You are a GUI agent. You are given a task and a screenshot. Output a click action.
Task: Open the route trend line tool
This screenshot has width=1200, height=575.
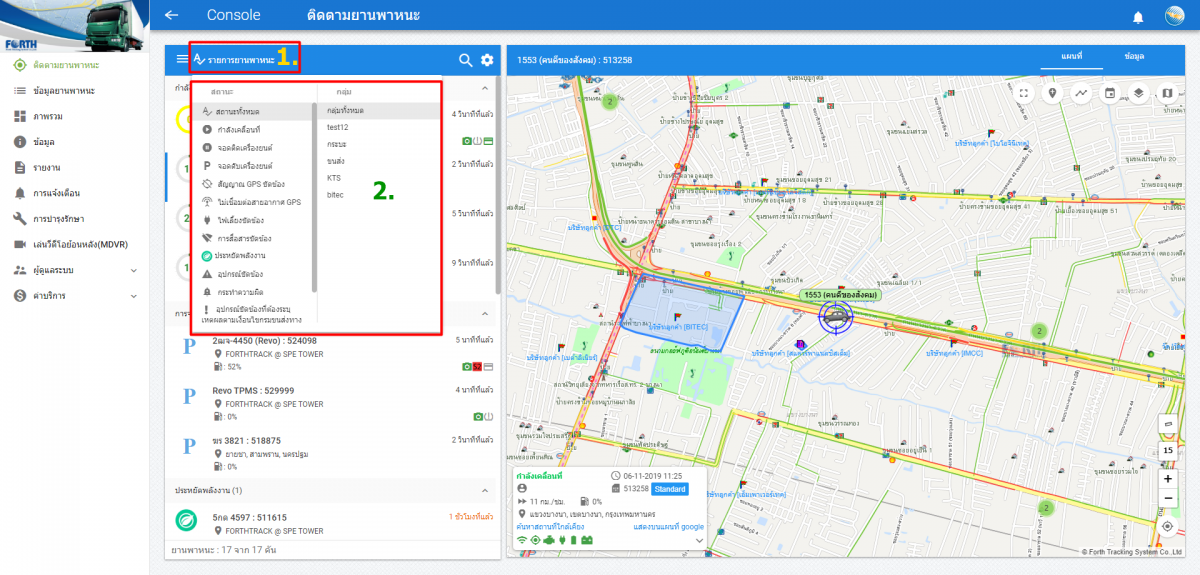click(x=1081, y=93)
